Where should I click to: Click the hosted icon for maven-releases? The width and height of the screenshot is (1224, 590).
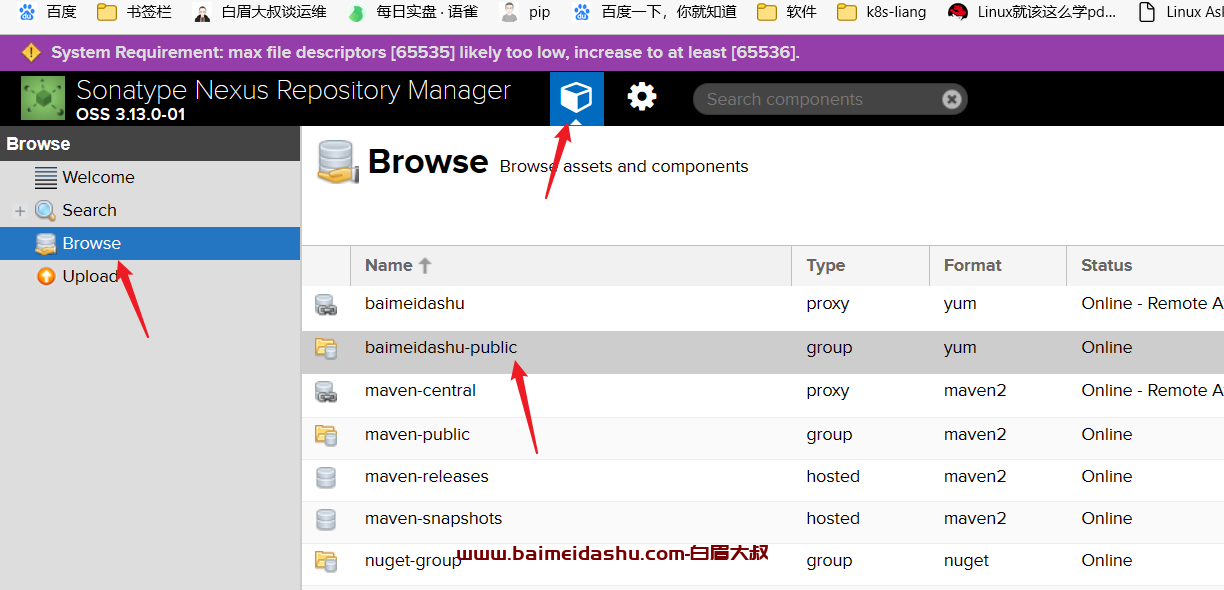(x=326, y=477)
